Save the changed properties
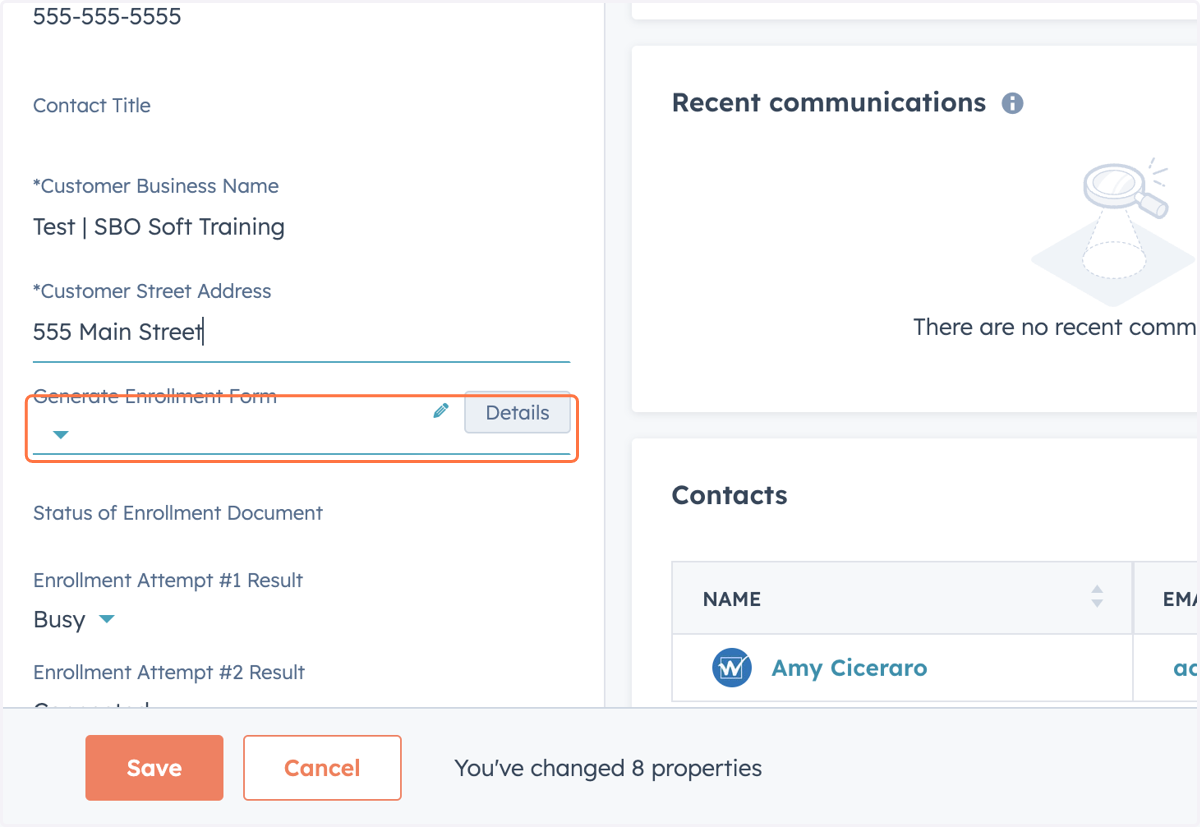 click(154, 768)
